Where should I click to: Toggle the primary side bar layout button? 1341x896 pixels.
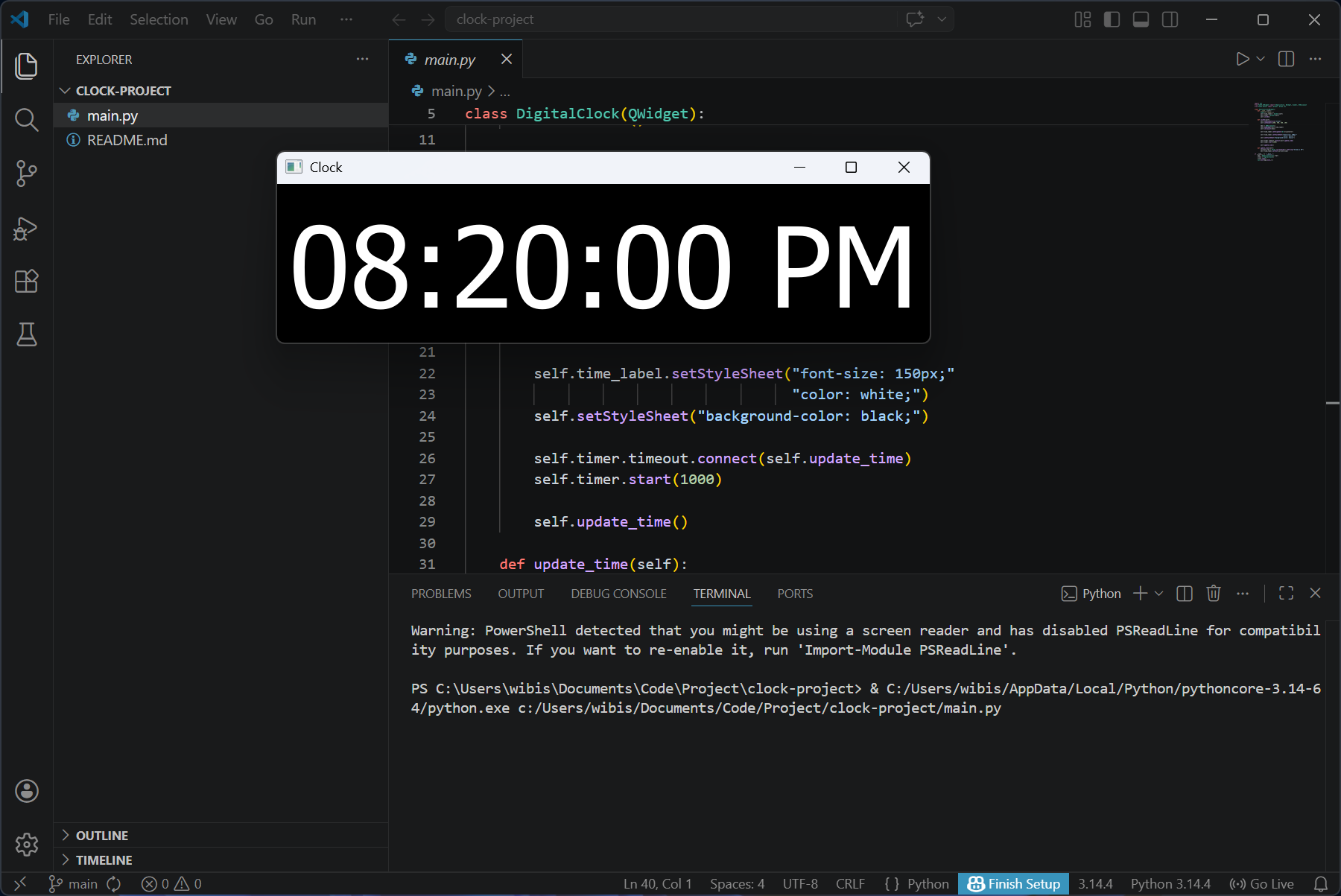[x=1112, y=19]
